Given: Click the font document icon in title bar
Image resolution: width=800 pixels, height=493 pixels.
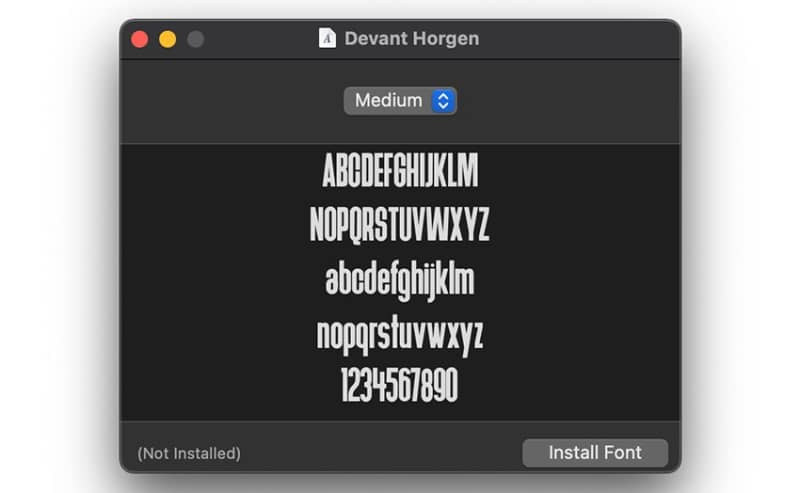Looking at the screenshot, I should pos(327,38).
